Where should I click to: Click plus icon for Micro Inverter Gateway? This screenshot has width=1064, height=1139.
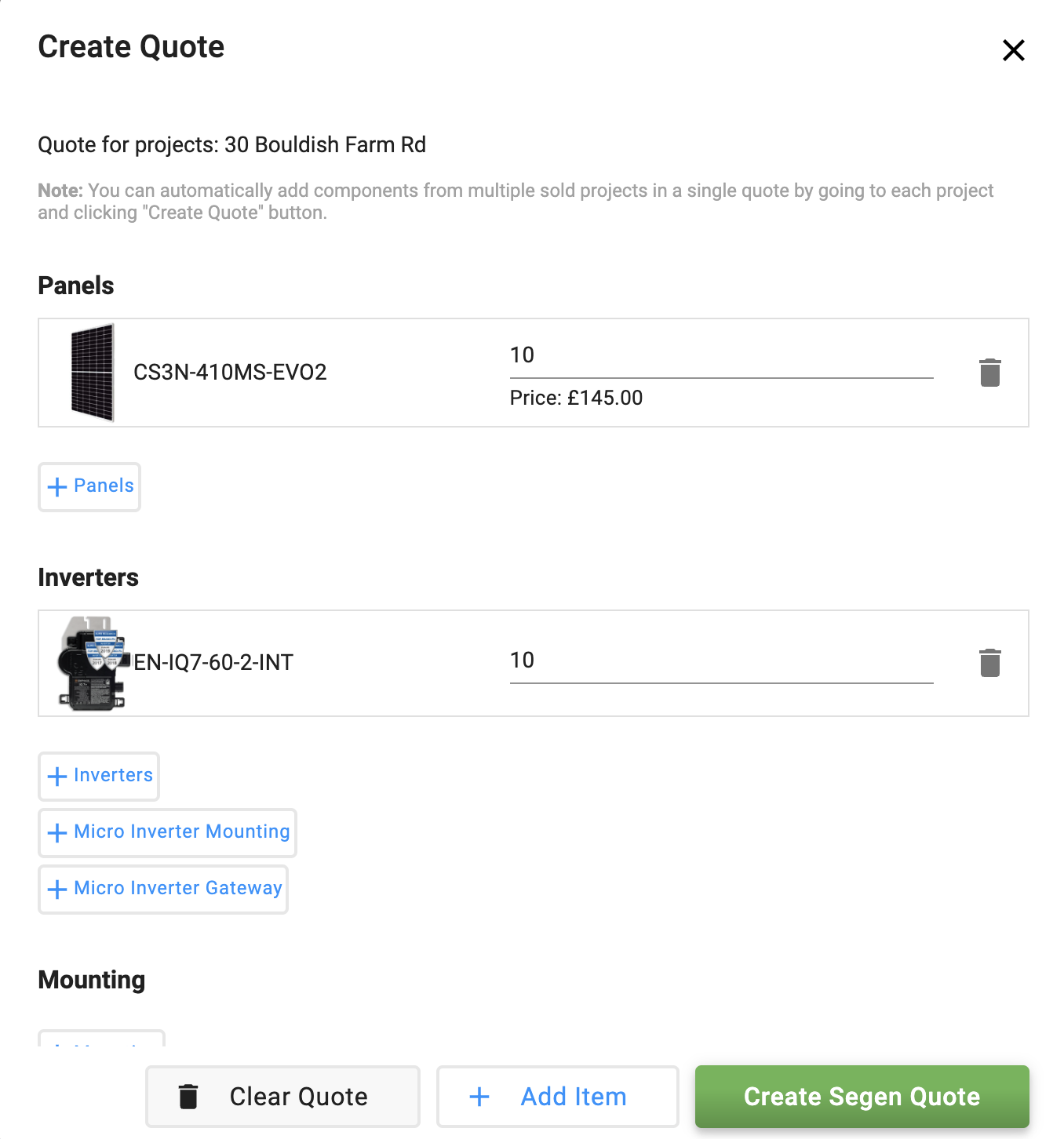click(57, 890)
